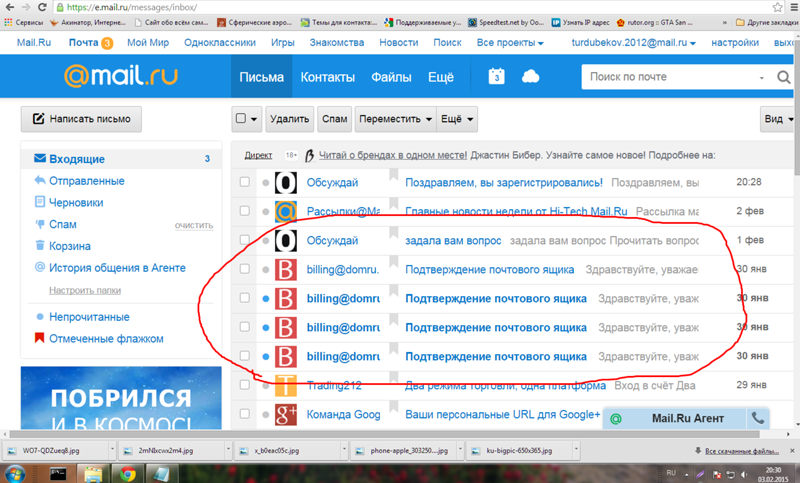Toggle flag on Trading212 message
The height and width of the screenshot is (483, 800).
point(393,377)
